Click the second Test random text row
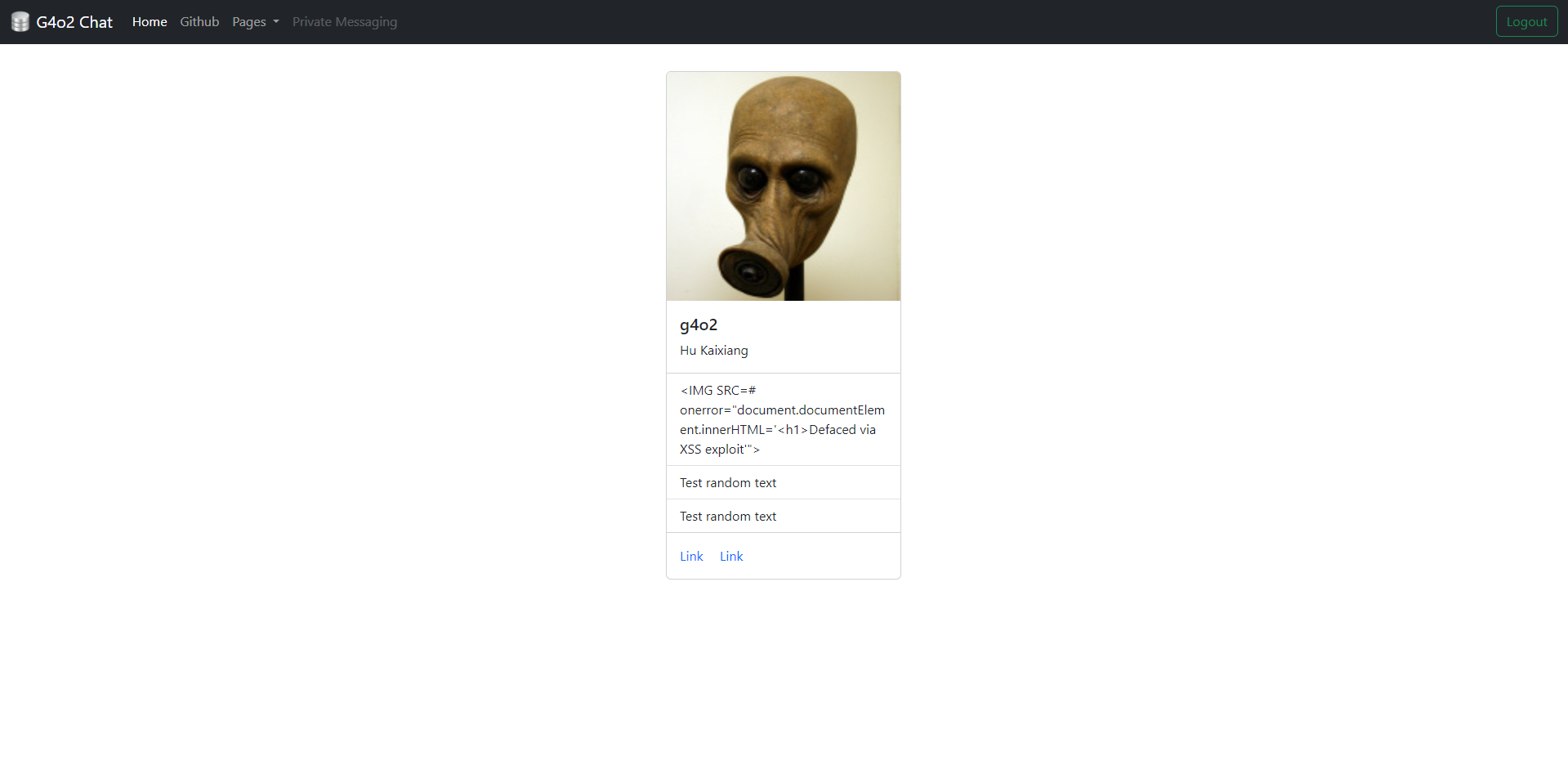Image resolution: width=1568 pixels, height=761 pixels. pyautogui.click(x=784, y=516)
